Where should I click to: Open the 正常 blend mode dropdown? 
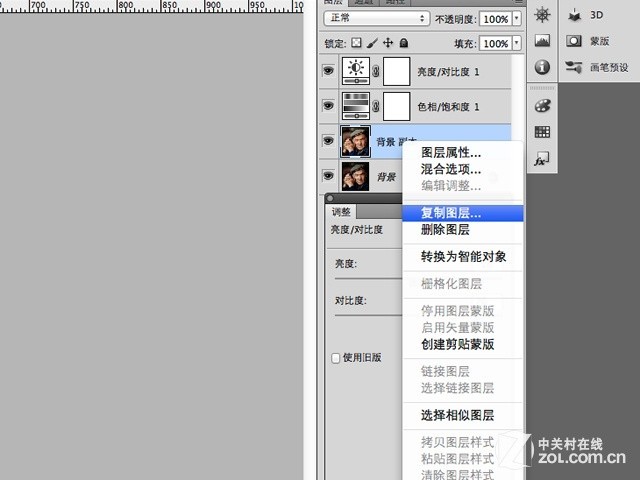point(376,18)
